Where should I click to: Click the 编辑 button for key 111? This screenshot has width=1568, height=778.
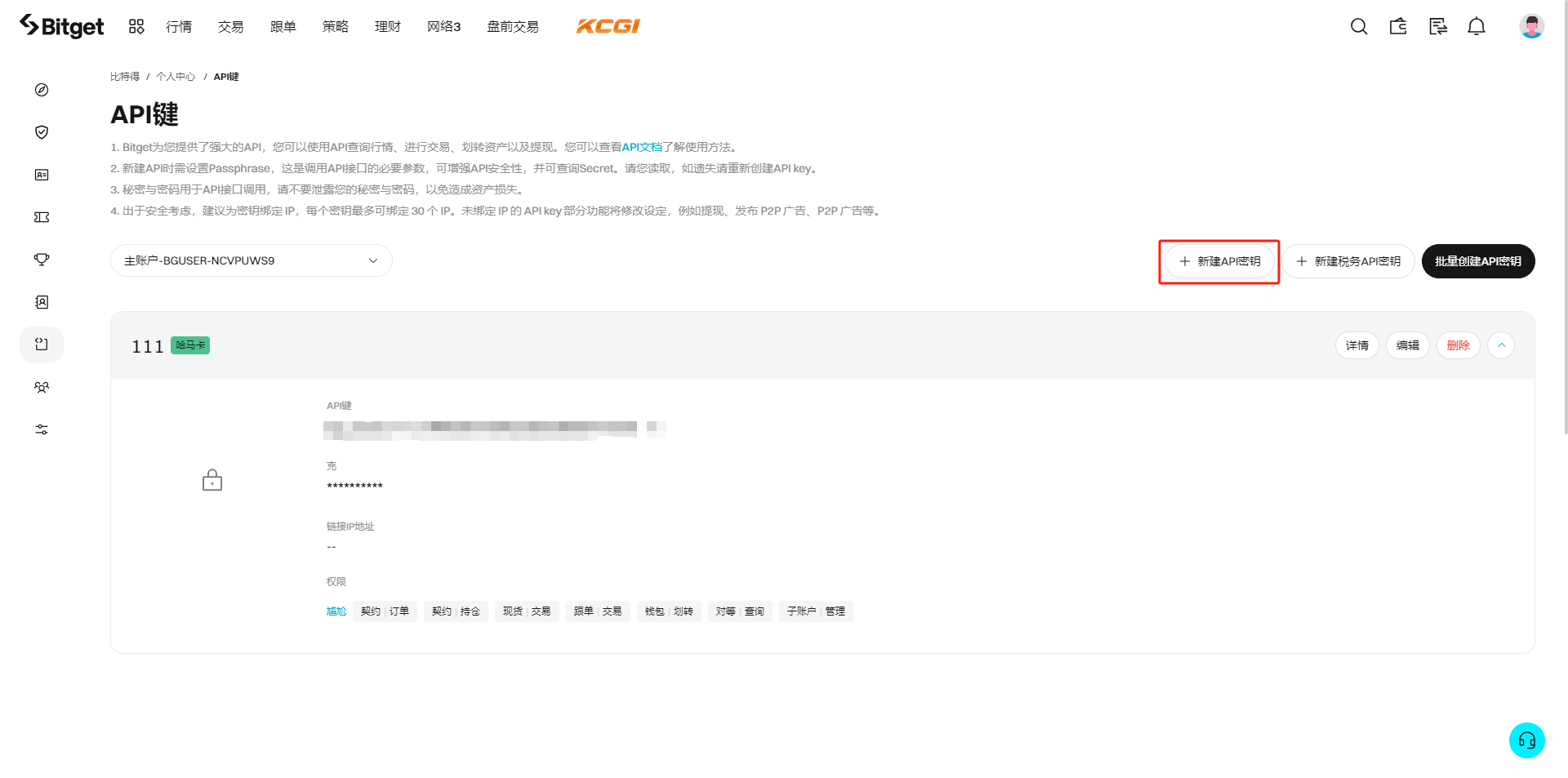[1408, 345]
